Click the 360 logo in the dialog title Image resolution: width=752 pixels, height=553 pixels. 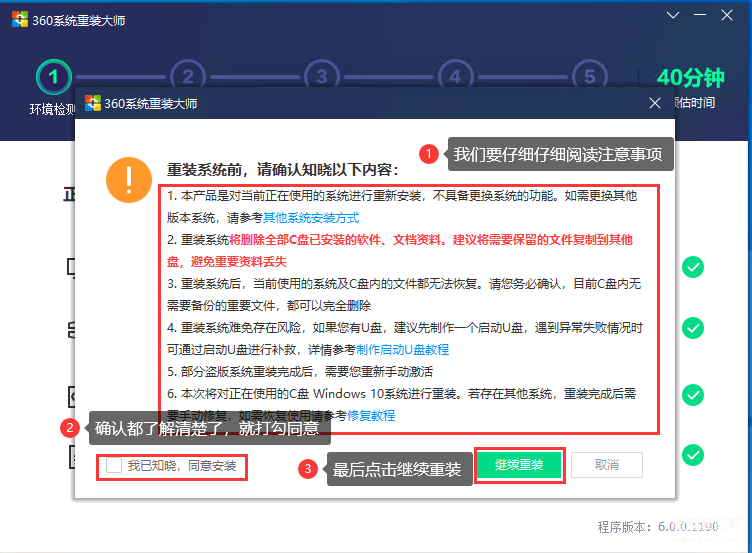(x=93, y=103)
